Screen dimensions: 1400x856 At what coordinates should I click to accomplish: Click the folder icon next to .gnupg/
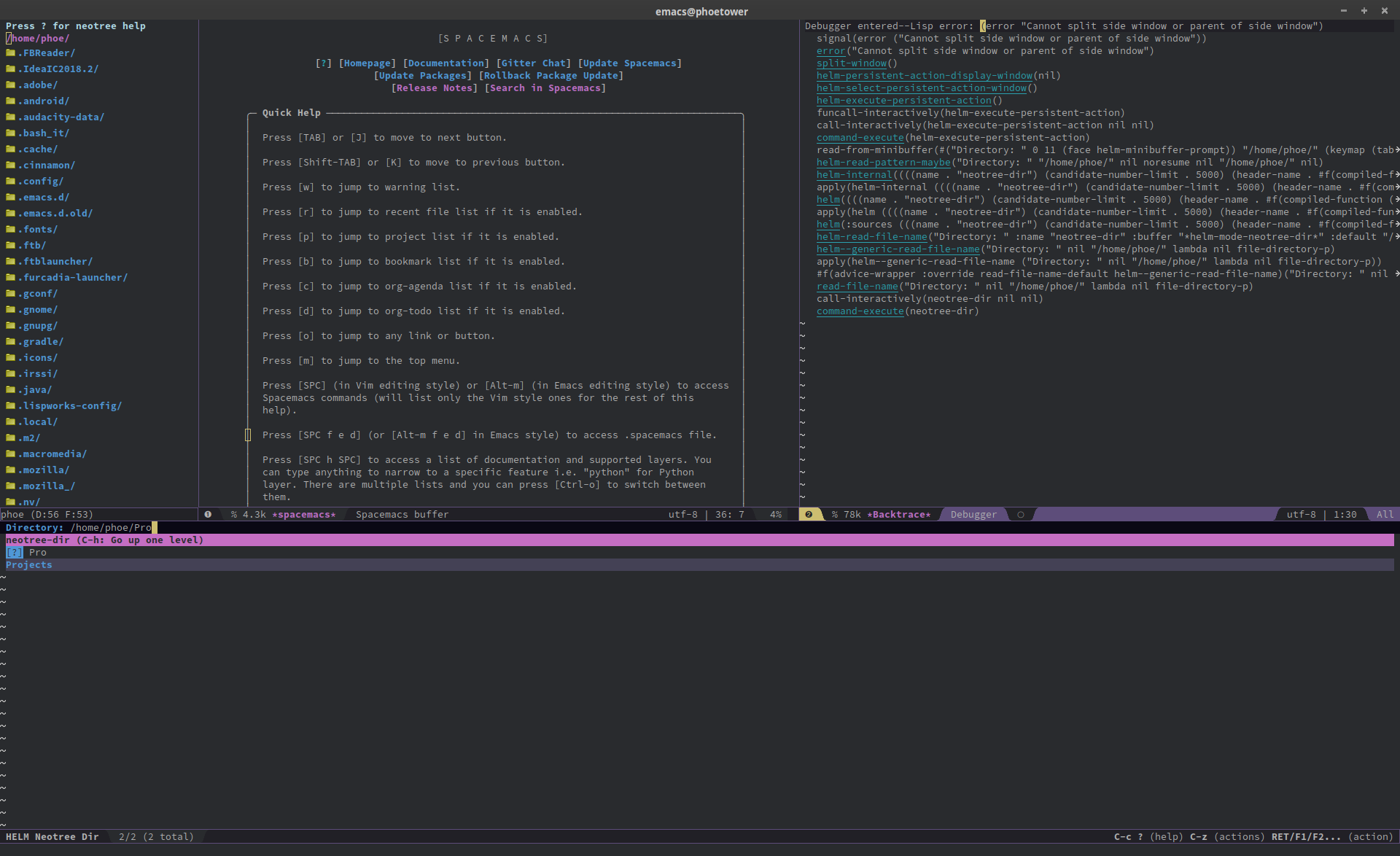tap(11, 325)
